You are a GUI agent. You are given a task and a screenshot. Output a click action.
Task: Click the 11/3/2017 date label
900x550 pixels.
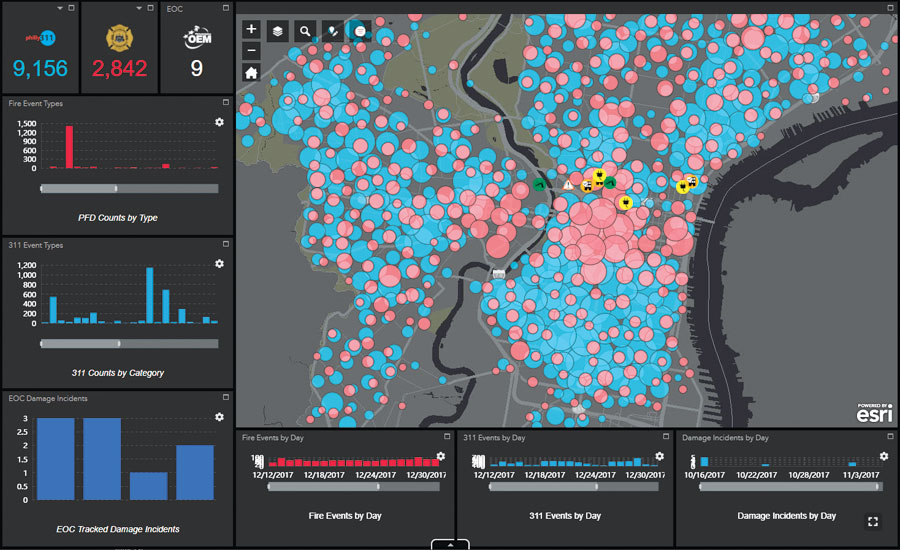point(861,475)
